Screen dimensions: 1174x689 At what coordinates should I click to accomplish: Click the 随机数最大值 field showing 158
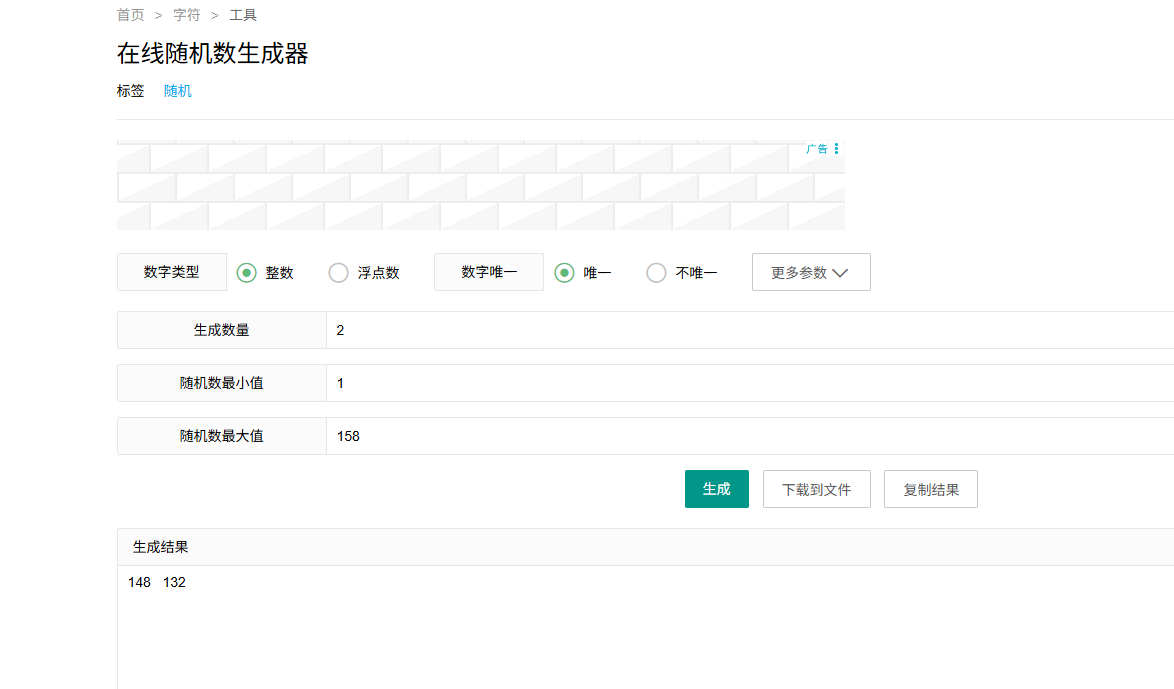[750, 436]
